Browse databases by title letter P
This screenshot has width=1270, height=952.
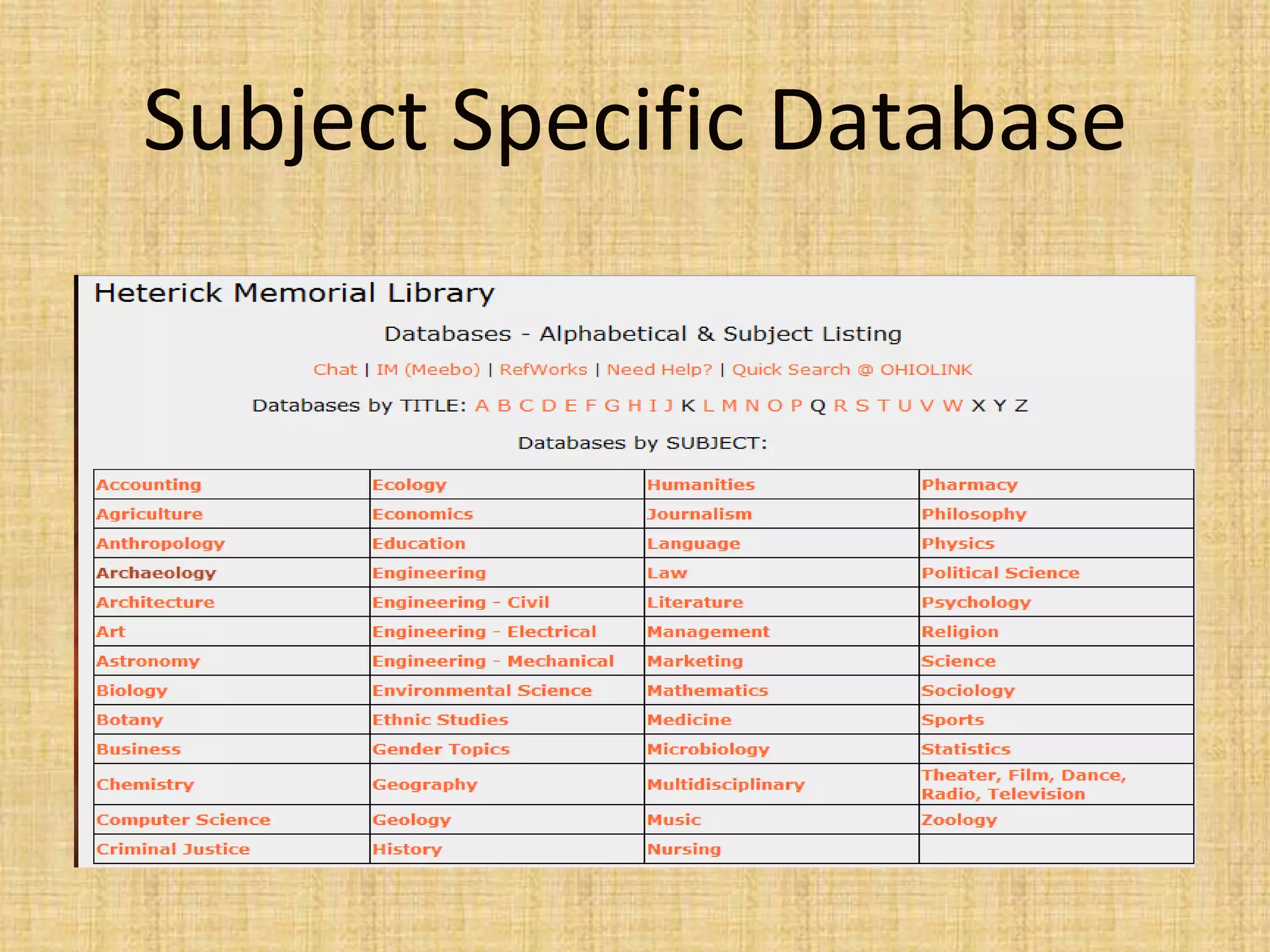[x=797, y=405]
